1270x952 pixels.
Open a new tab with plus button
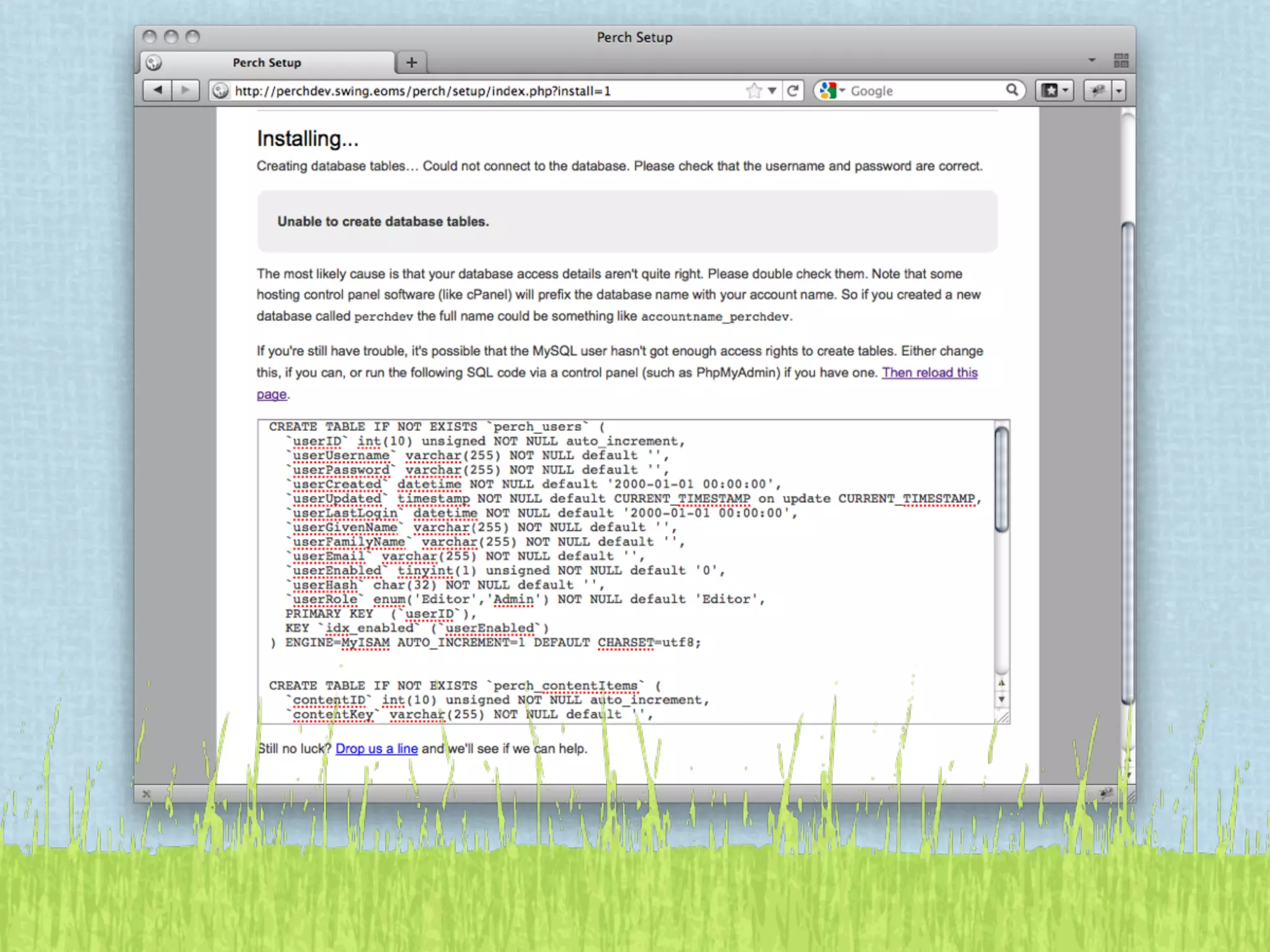tap(411, 63)
